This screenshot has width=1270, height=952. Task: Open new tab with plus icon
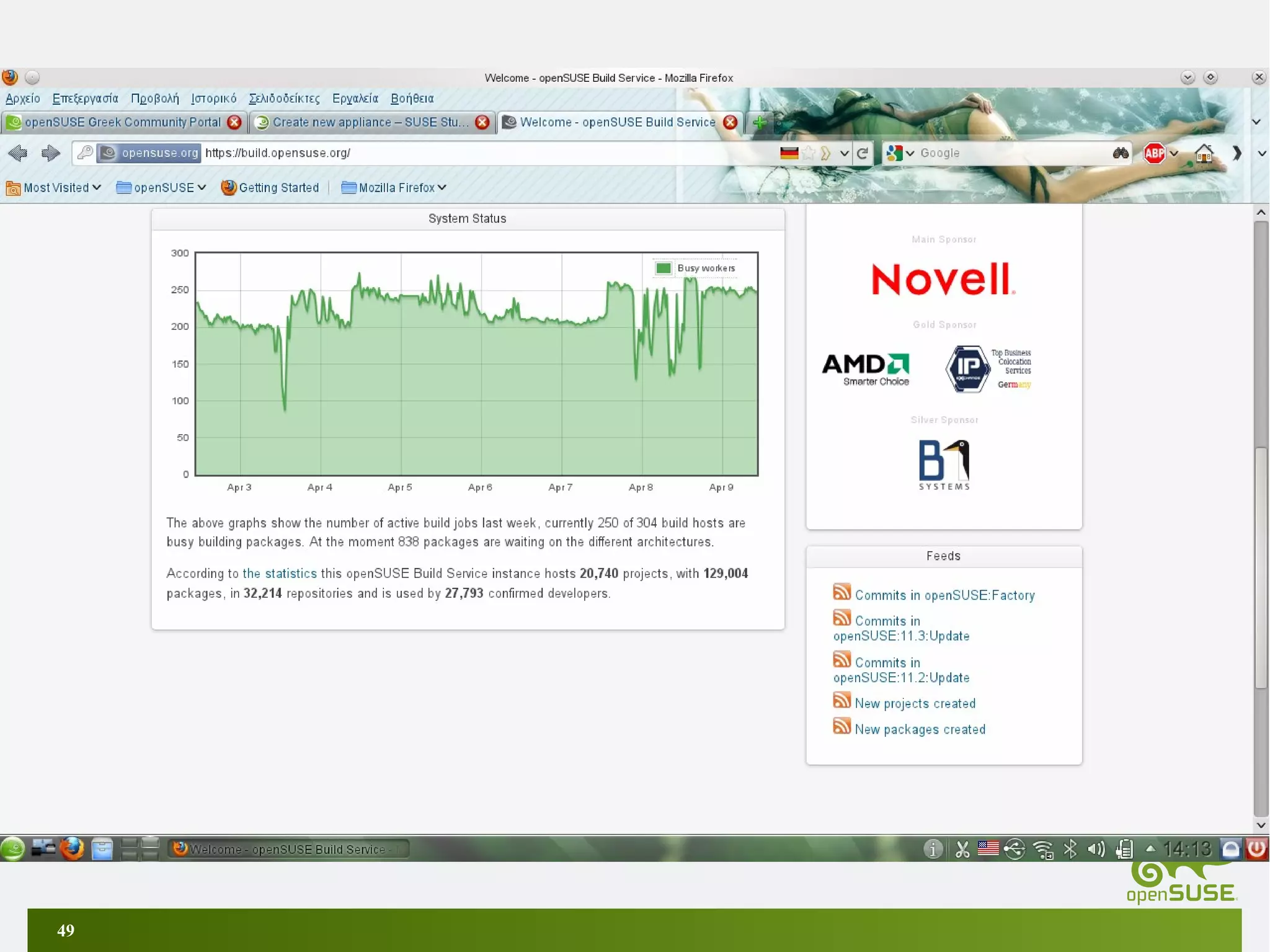(760, 122)
